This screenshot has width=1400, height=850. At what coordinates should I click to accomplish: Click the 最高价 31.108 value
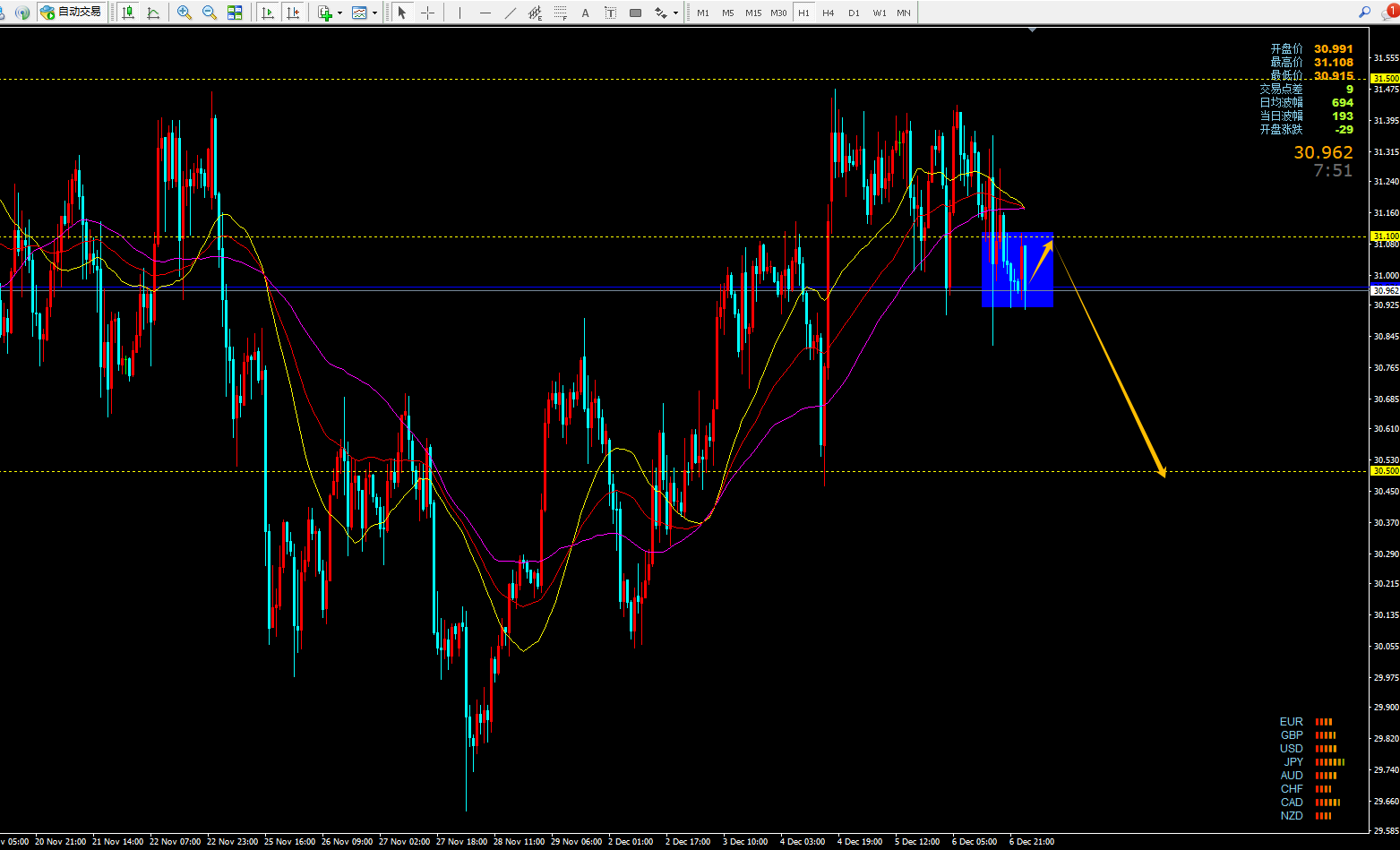click(x=1334, y=63)
